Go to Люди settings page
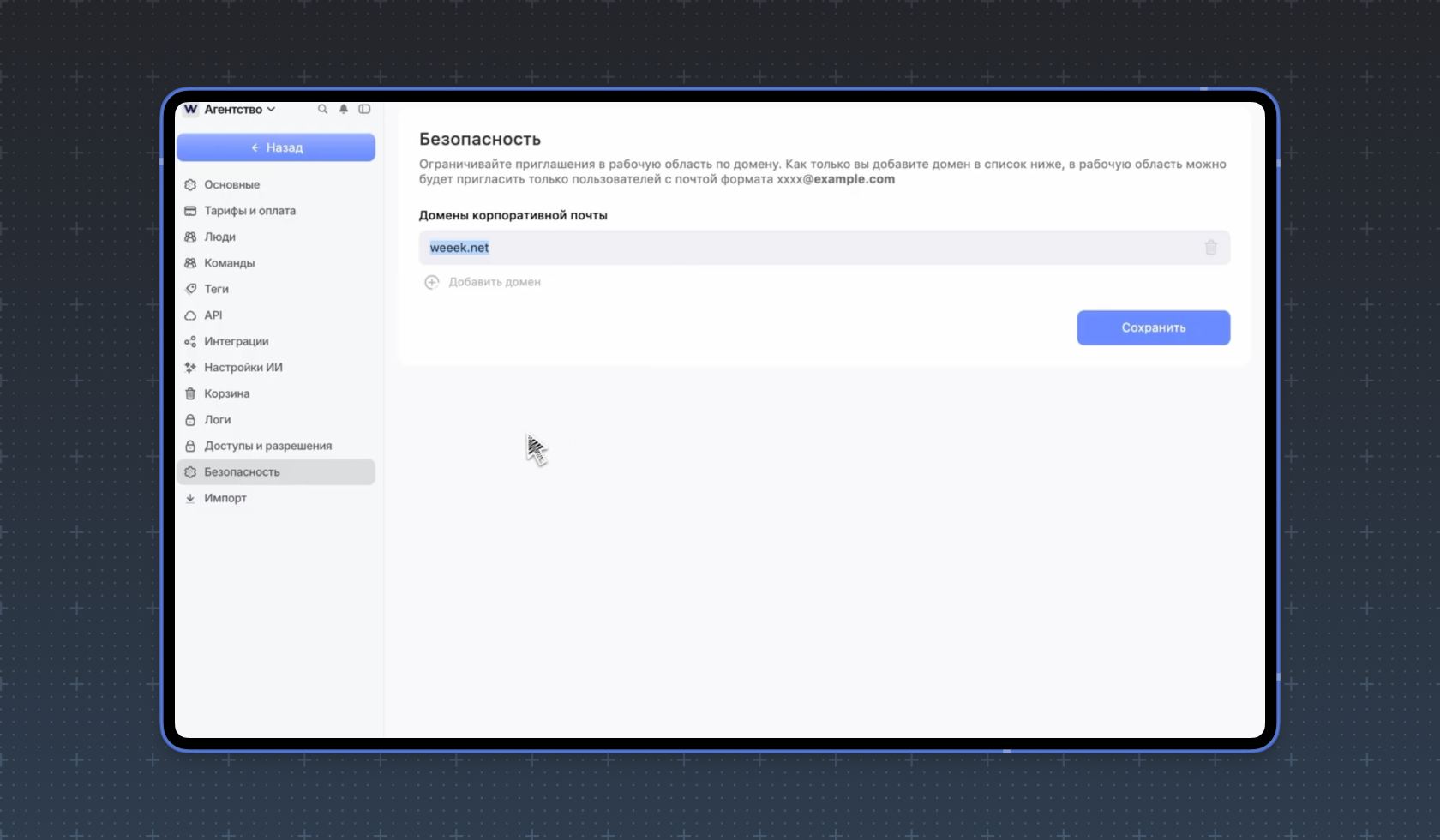 pyautogui.click(x=219, y=237)
